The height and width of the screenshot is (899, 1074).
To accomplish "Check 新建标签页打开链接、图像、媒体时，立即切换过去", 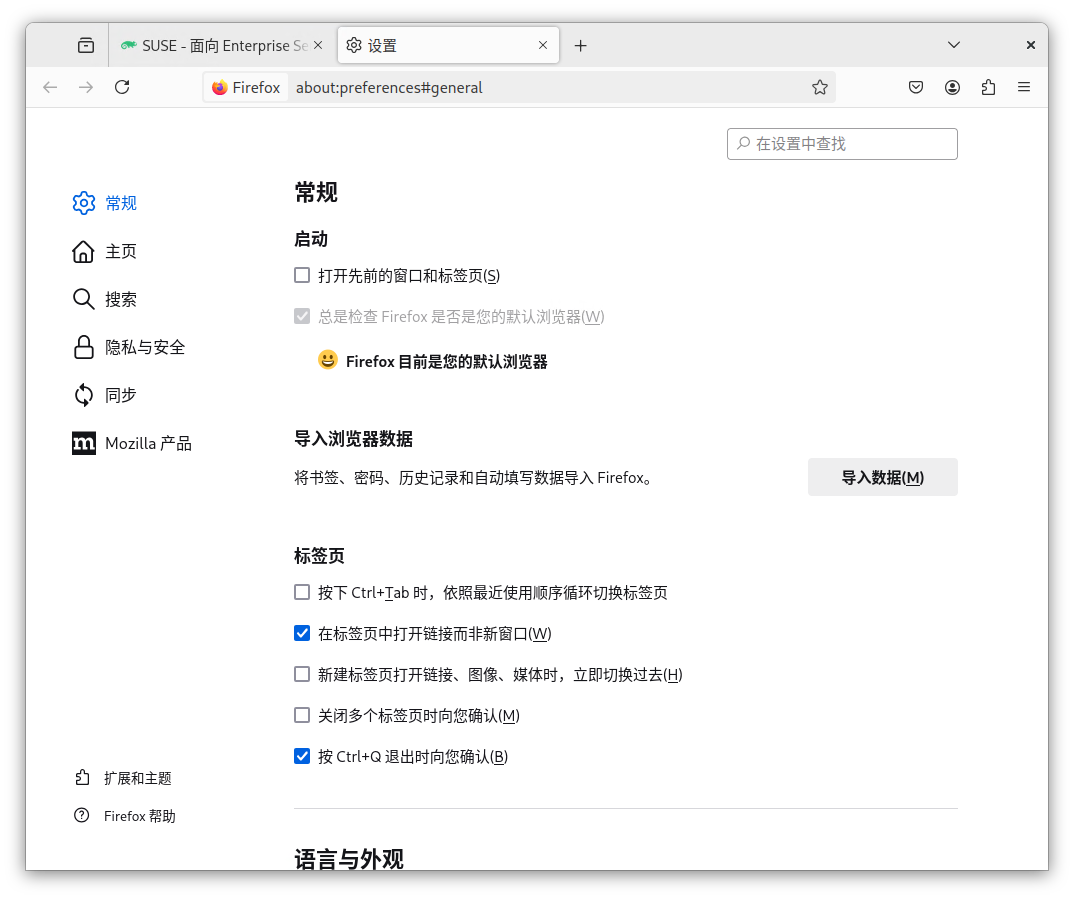I will (x=302, y=674).
